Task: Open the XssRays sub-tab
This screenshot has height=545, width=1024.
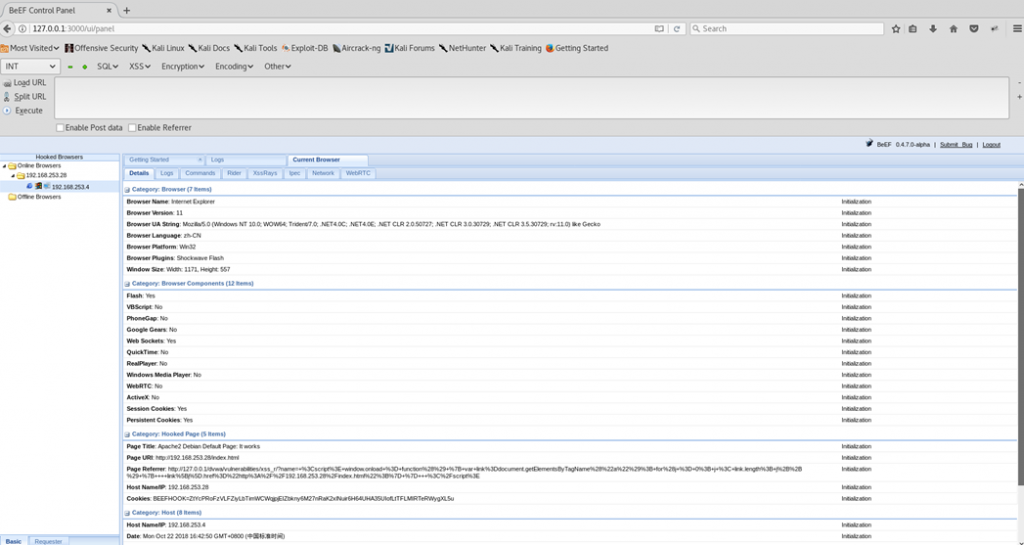Action: coord(265,174)
